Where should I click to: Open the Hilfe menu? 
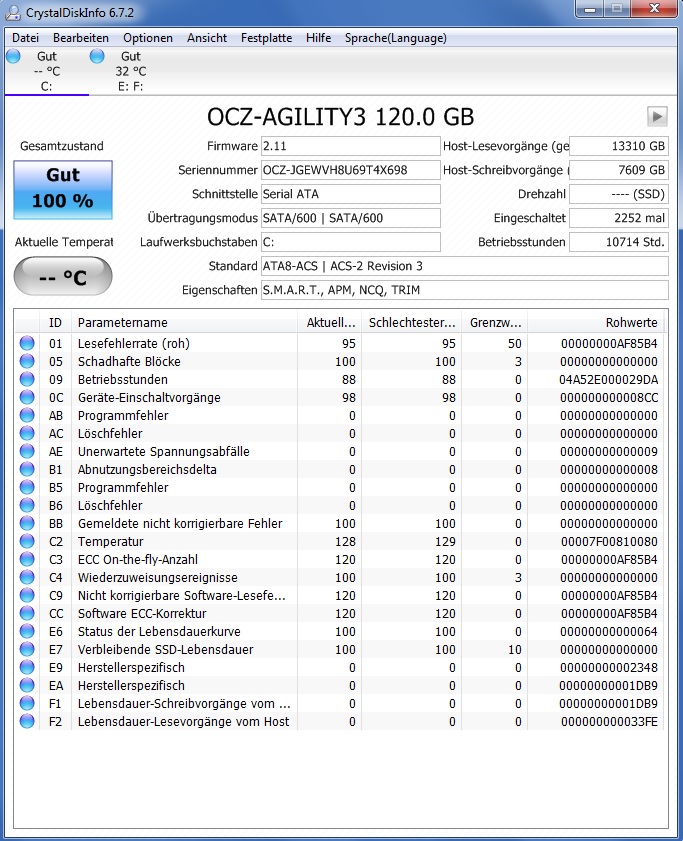[x=318, y=38]
